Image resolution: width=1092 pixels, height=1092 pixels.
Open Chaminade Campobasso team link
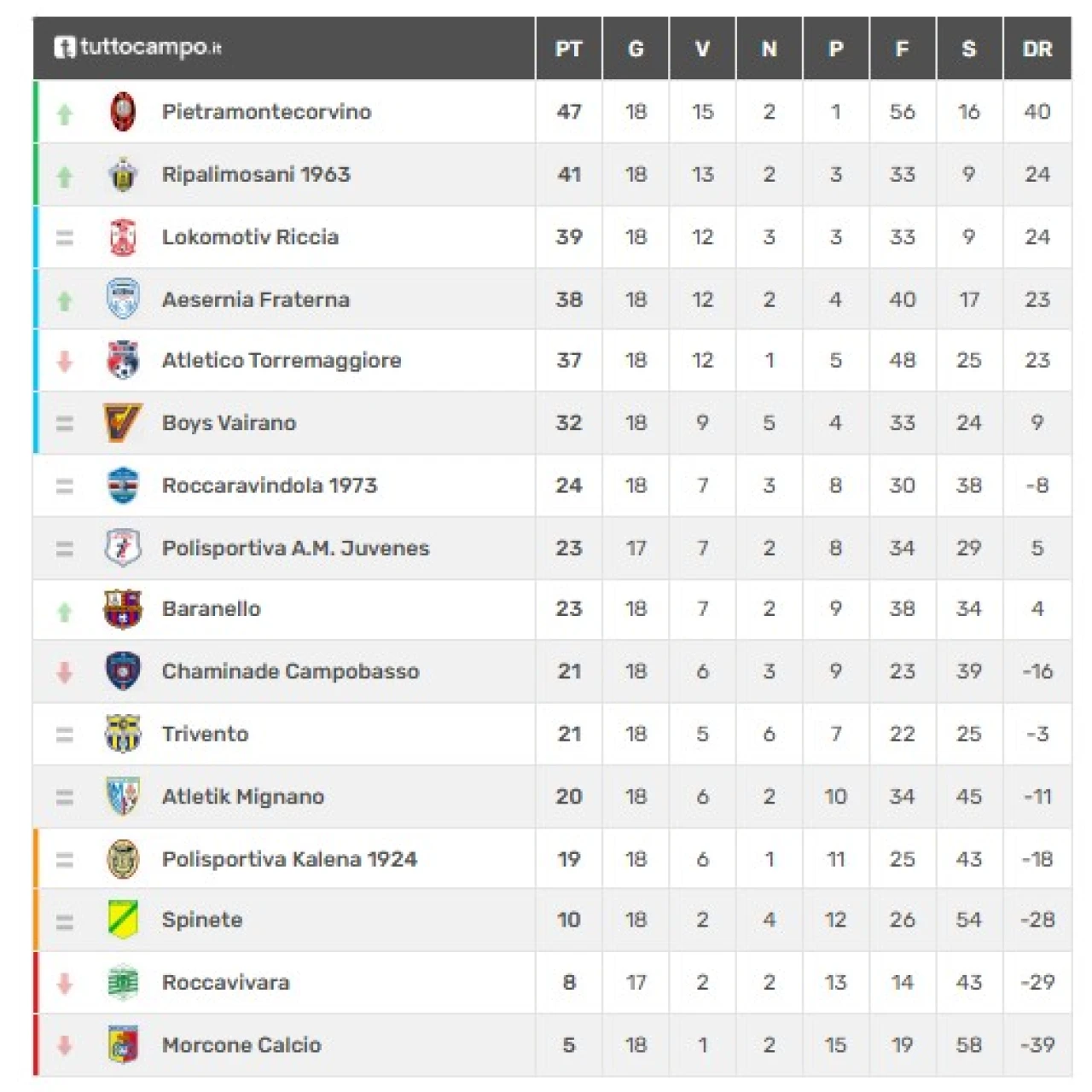[x=290, y=671]
